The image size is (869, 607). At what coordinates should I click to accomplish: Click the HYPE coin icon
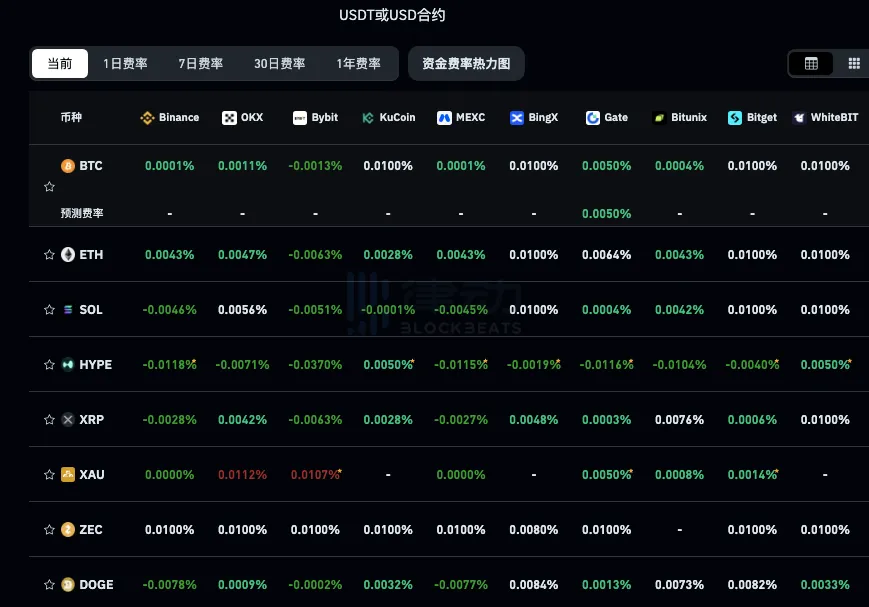click(x=68, y=364)
